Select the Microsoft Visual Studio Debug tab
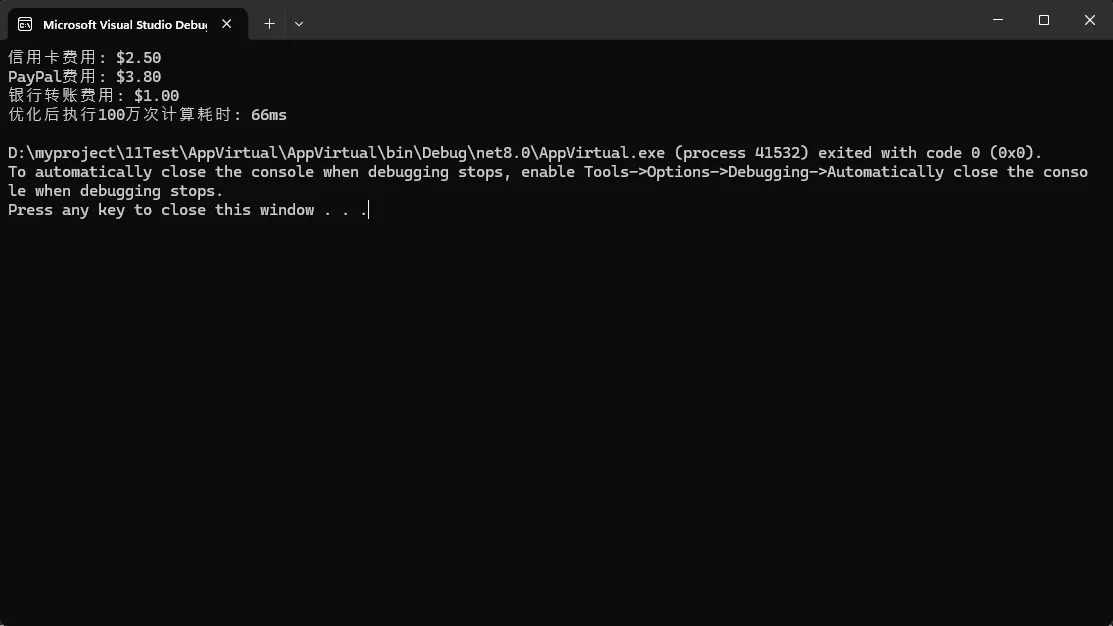This screenshot has width=1113, height=626. pos(124,24)
